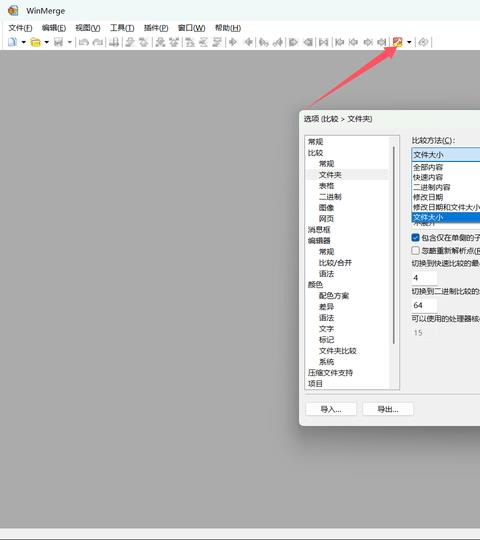Select 二进制 in the options tree
This screenshot has height=540, width=480.
(x=330, y=197)
